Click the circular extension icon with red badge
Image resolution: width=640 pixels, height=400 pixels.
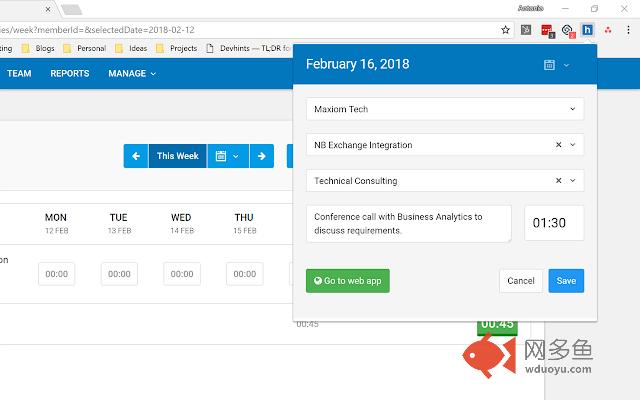tap(568, 31)
